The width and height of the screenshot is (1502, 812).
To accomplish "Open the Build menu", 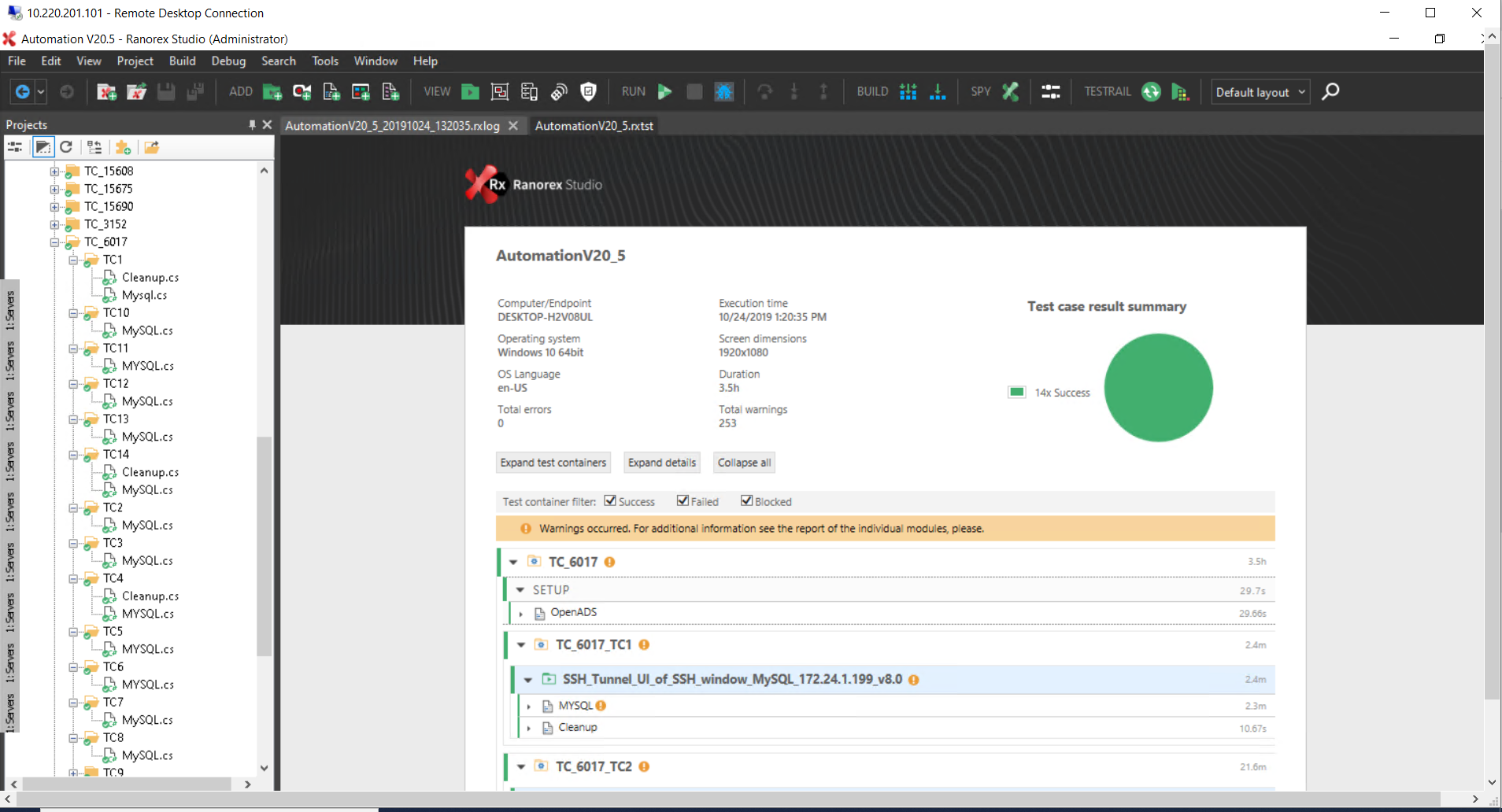I will (x=183, y=61).
